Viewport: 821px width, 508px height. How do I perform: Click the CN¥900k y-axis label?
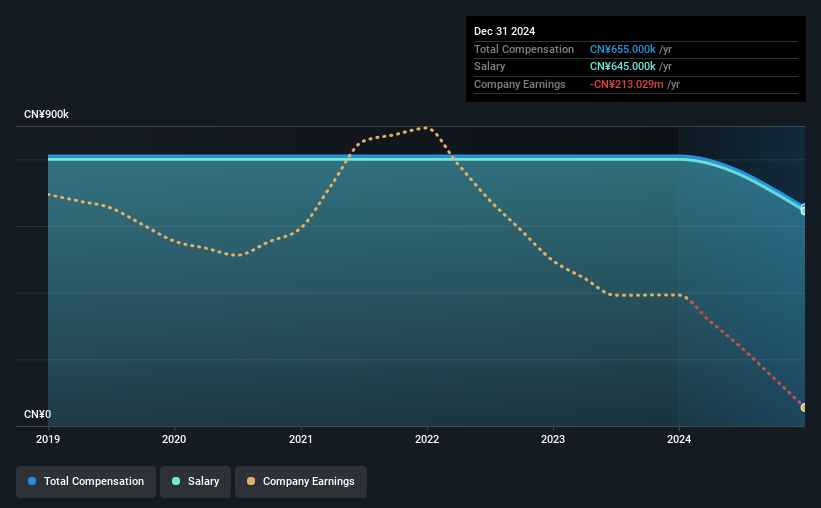(46, 114)
